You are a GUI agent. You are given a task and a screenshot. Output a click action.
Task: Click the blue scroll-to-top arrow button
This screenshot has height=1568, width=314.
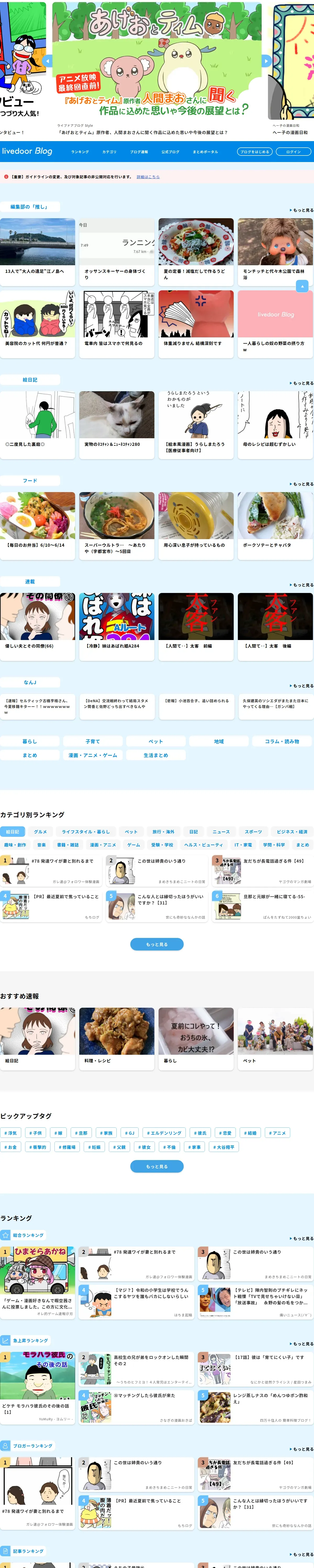click(x=302, y=286)
